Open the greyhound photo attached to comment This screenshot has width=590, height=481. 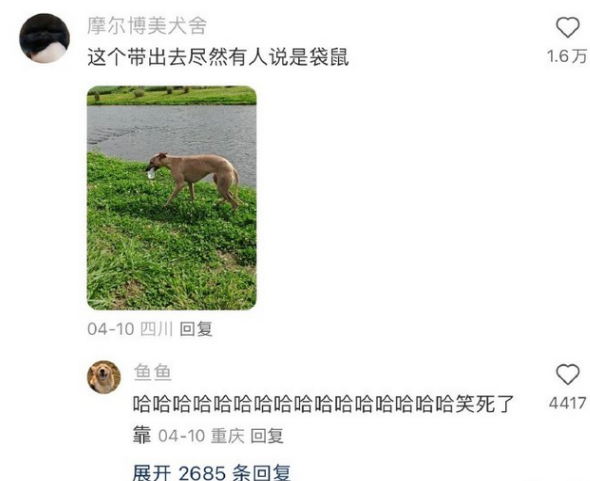click(x=172, y=198)
